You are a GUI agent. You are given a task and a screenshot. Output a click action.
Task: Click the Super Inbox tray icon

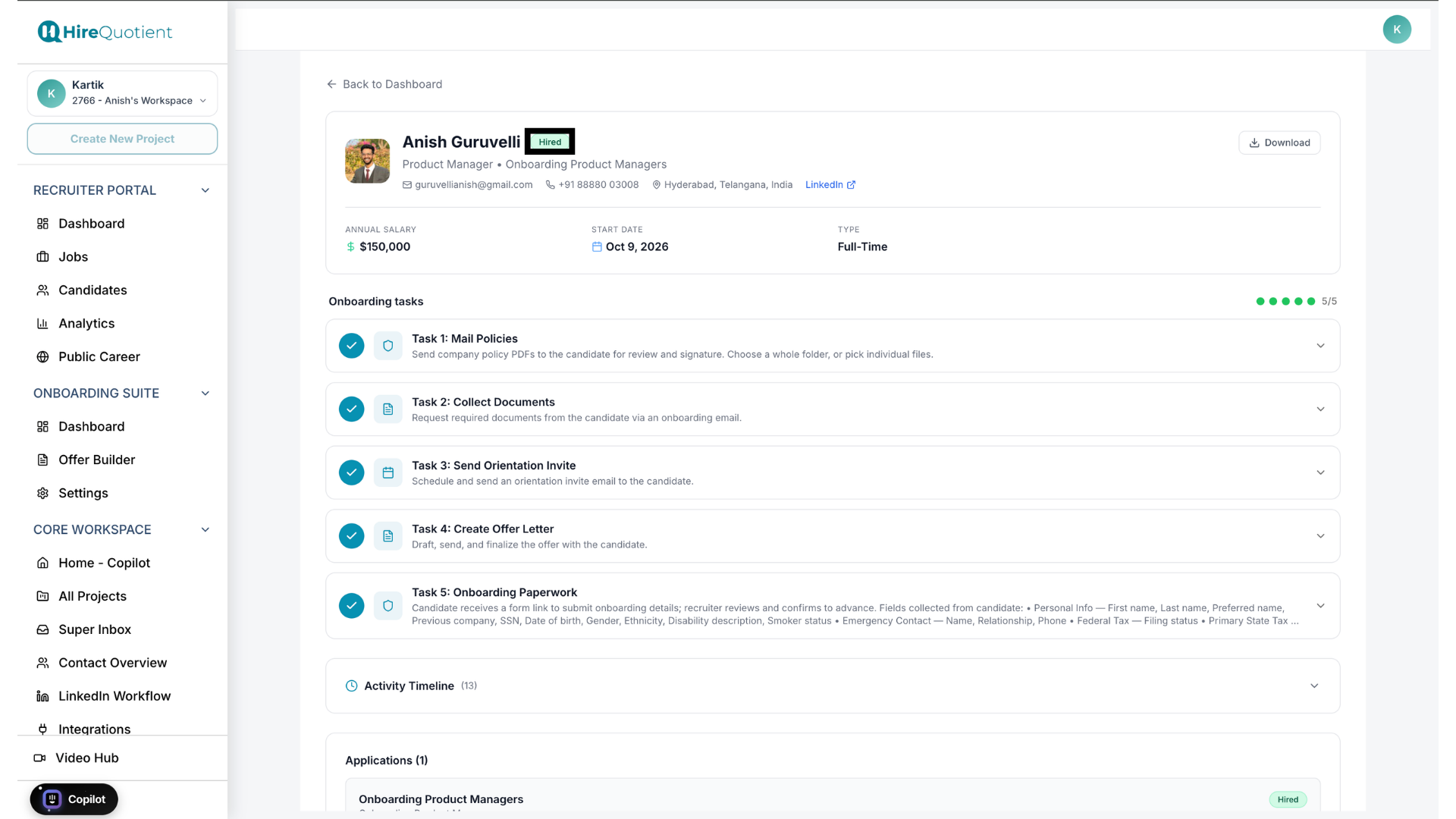tap(42, 630)
